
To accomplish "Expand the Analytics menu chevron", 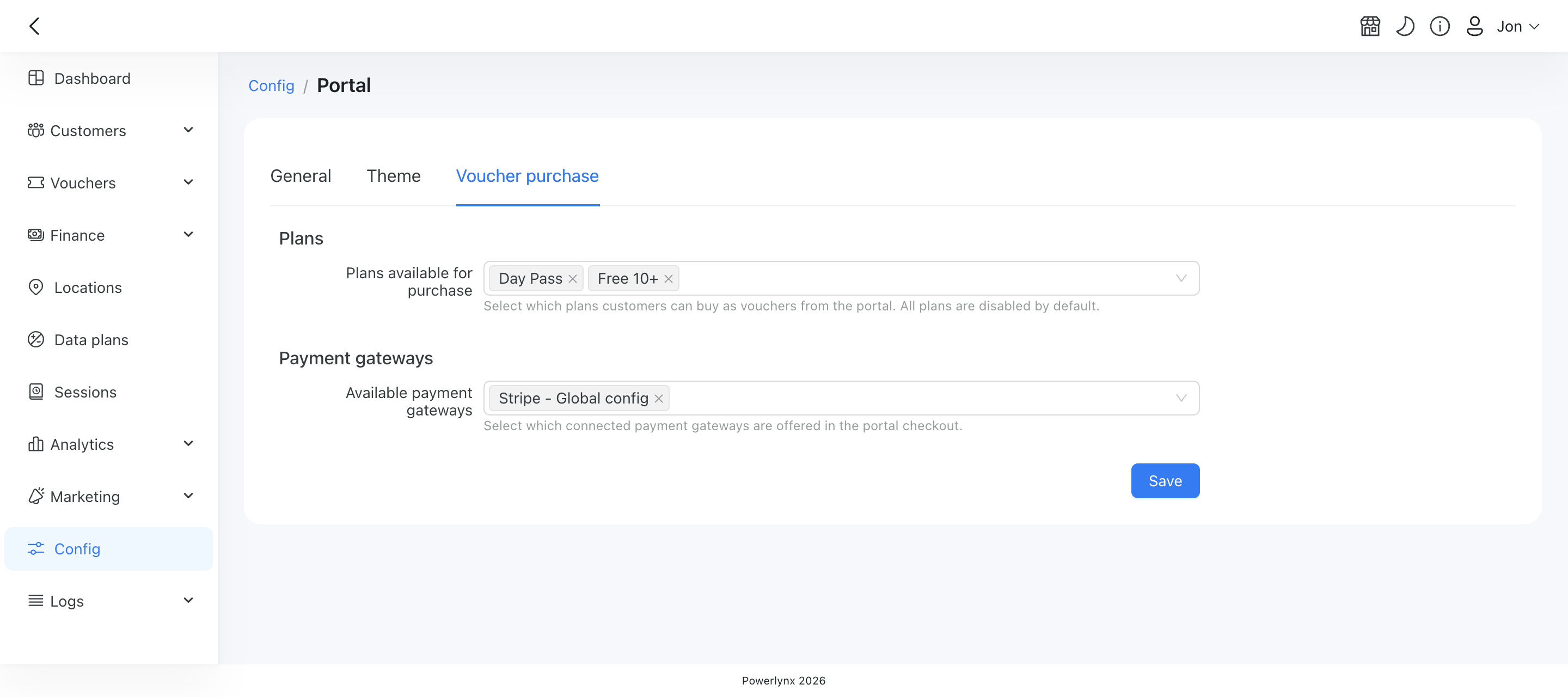I will (189, 444).
